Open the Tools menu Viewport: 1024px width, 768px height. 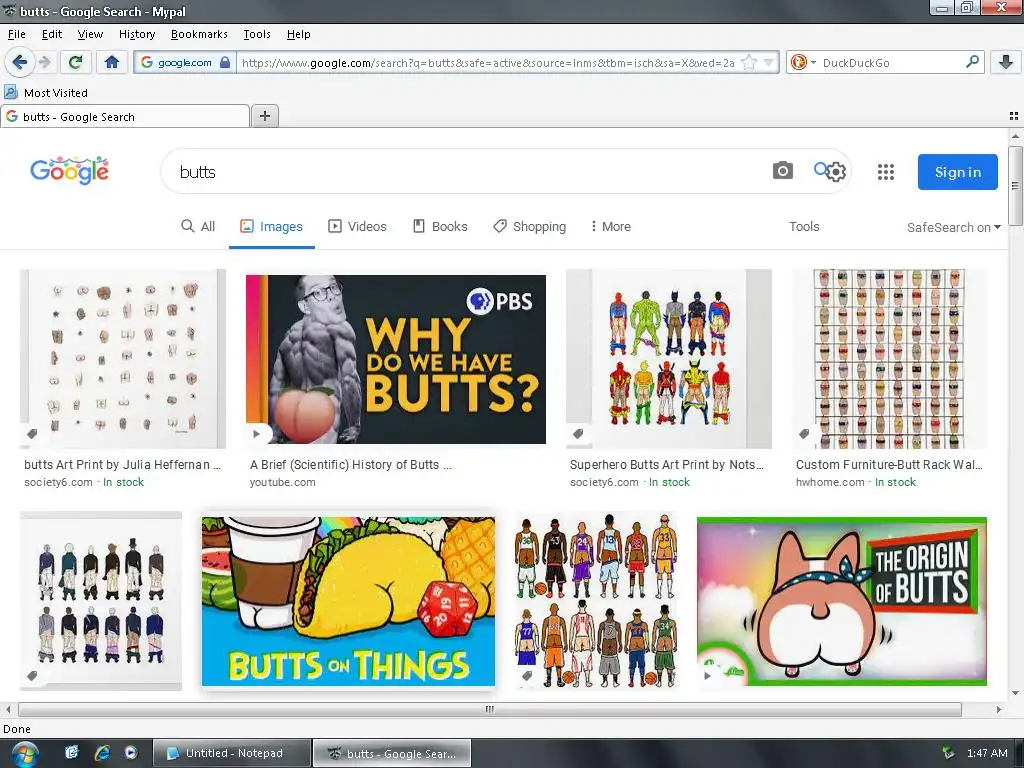[x=257, y=34]
